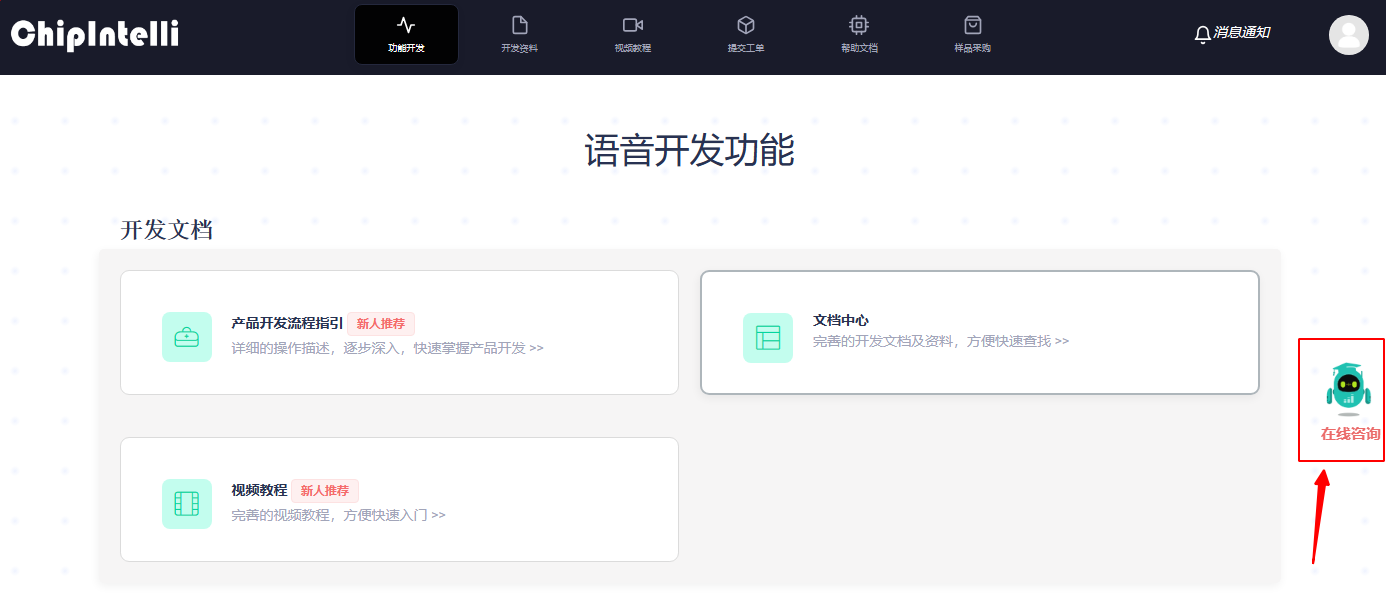Click the 开发文档 section title
This screenshot has height=601, width=1386.
(167, 229)
